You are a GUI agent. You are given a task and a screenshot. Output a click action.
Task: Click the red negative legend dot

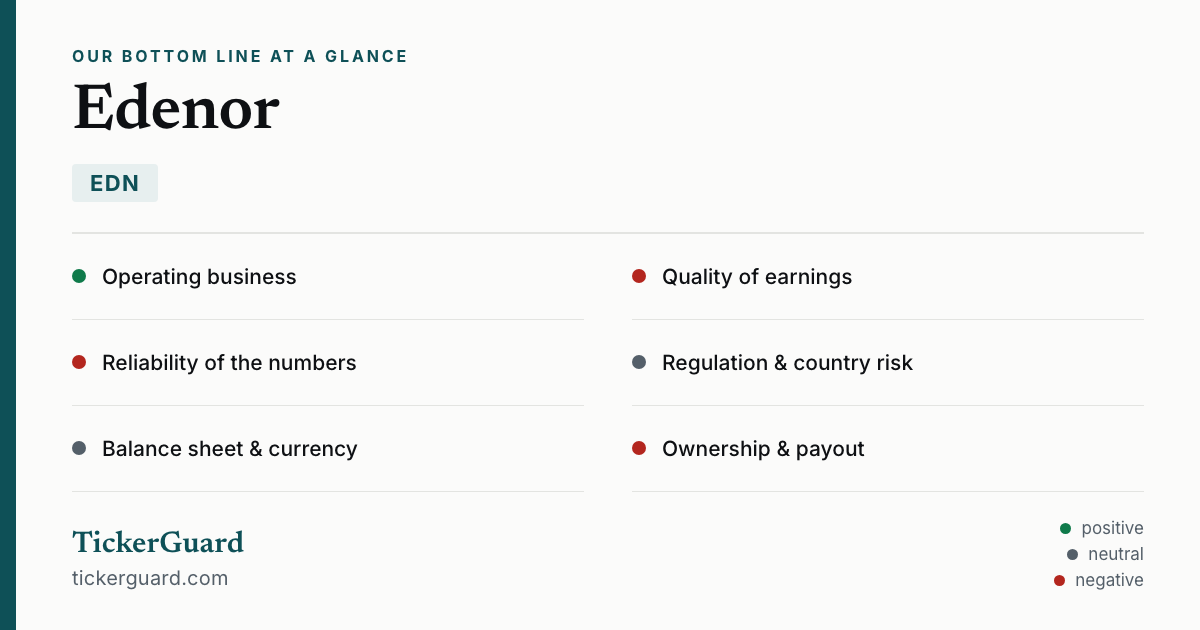click(x=1060, y=580)
